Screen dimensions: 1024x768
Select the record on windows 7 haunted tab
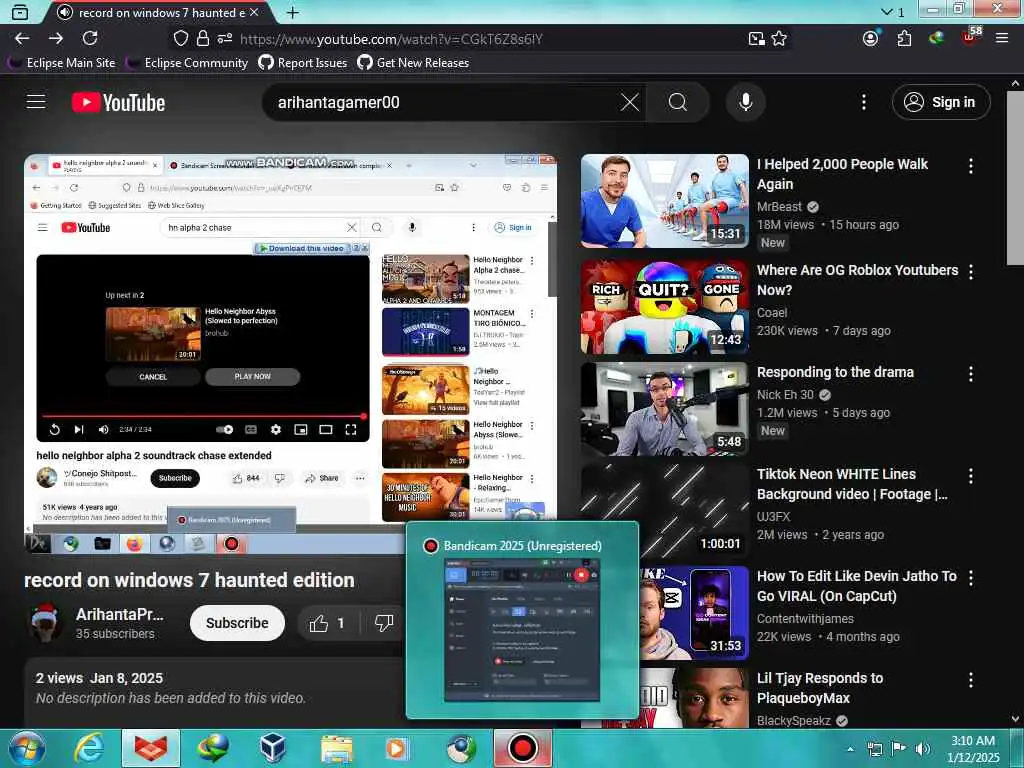[158, 12]
